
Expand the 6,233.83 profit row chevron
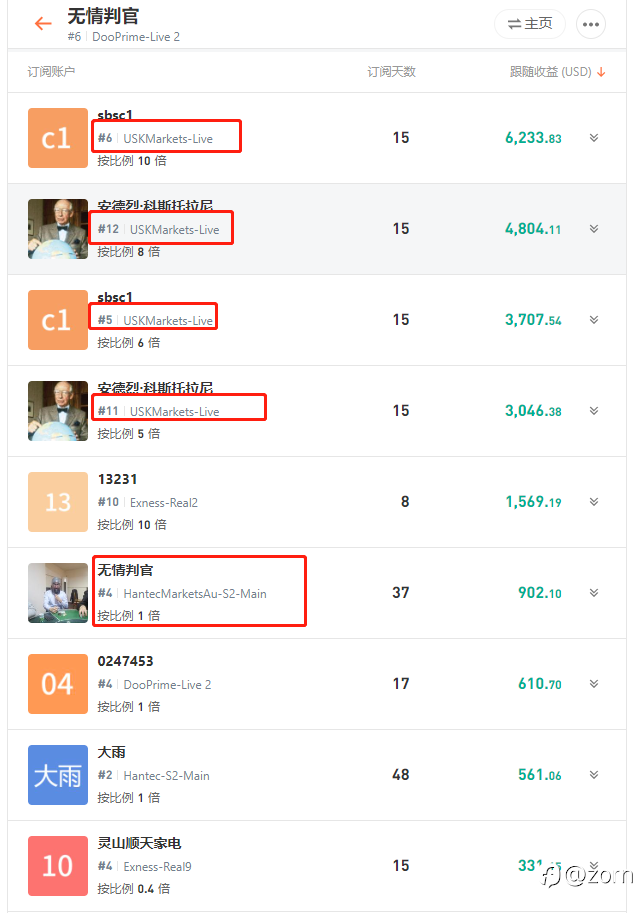(x=594, y=138)
